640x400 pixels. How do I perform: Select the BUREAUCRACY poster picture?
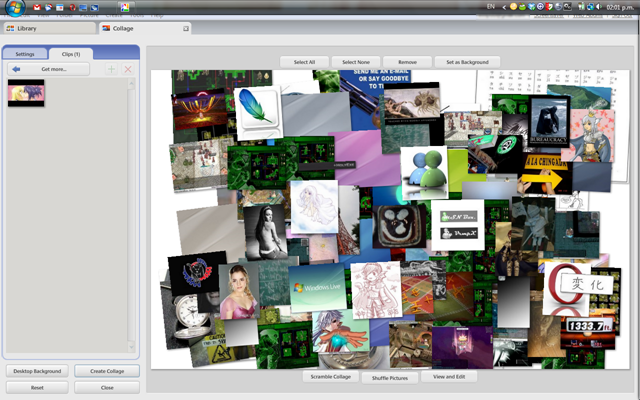(x=549, y=121)
